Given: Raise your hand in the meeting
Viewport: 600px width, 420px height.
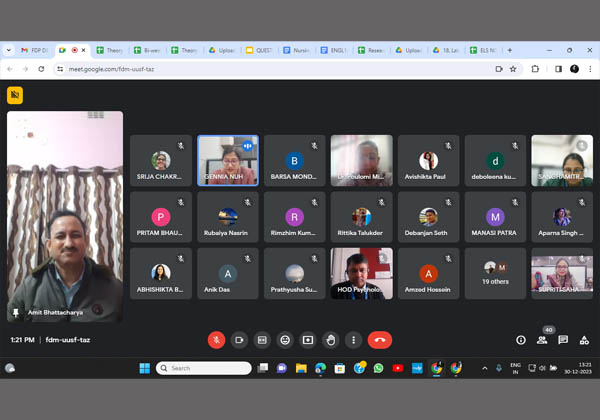Looking at the screenshot, I should [x=331, y=340].
